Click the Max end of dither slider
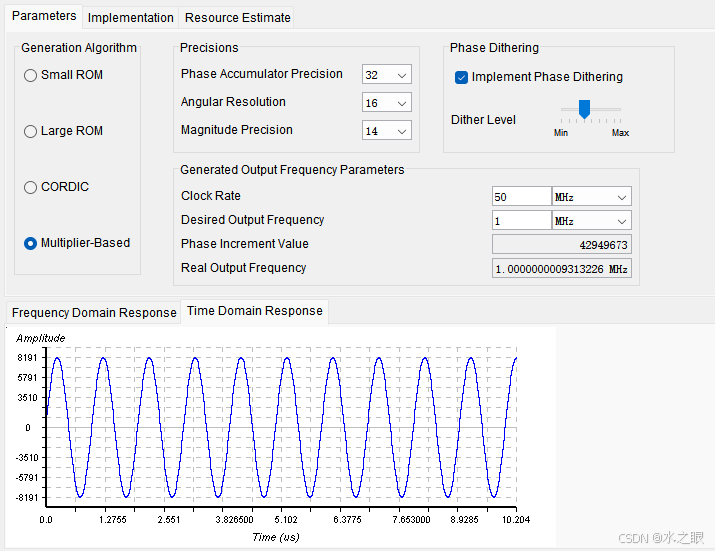Image resolution: width=715 pixels, height=551 pixels. point(620,133)
